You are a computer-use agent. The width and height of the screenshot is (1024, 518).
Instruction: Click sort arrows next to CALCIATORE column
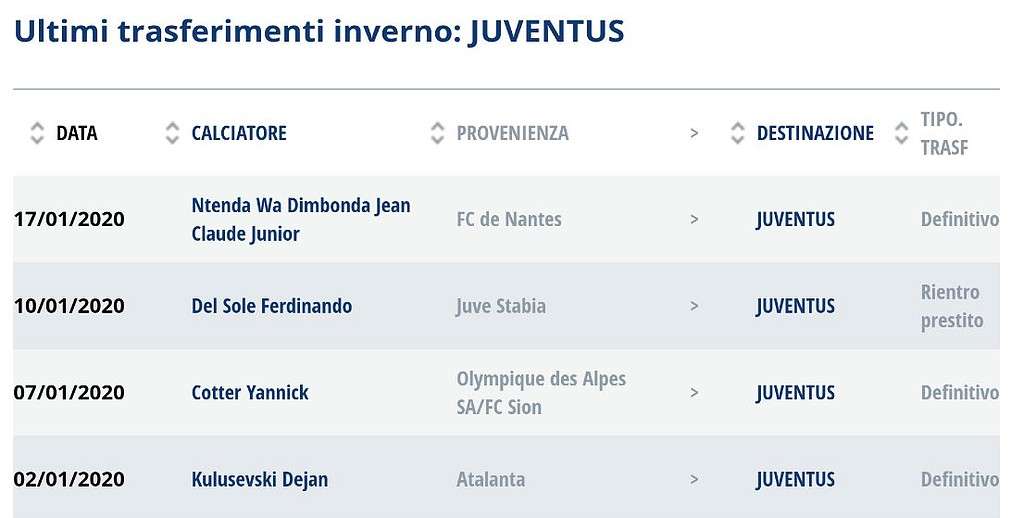[172, 133]
